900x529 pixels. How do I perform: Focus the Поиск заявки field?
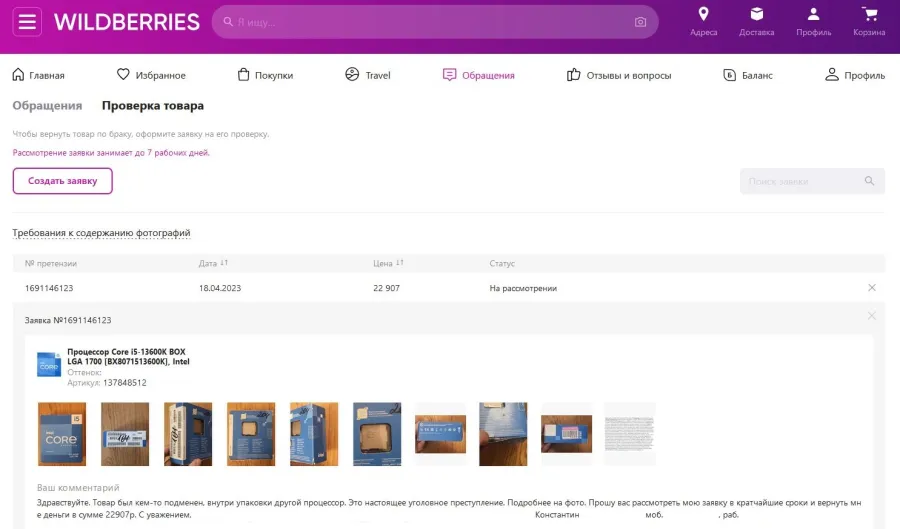(x=812, y=181)
